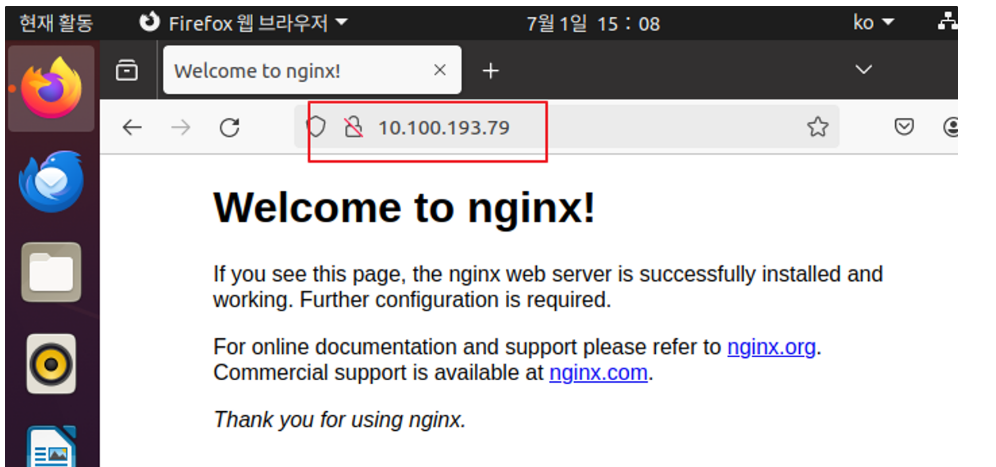The image size is (996, 467).
Task: Follow the nginx.org link
Action: (x=771, y=347)
